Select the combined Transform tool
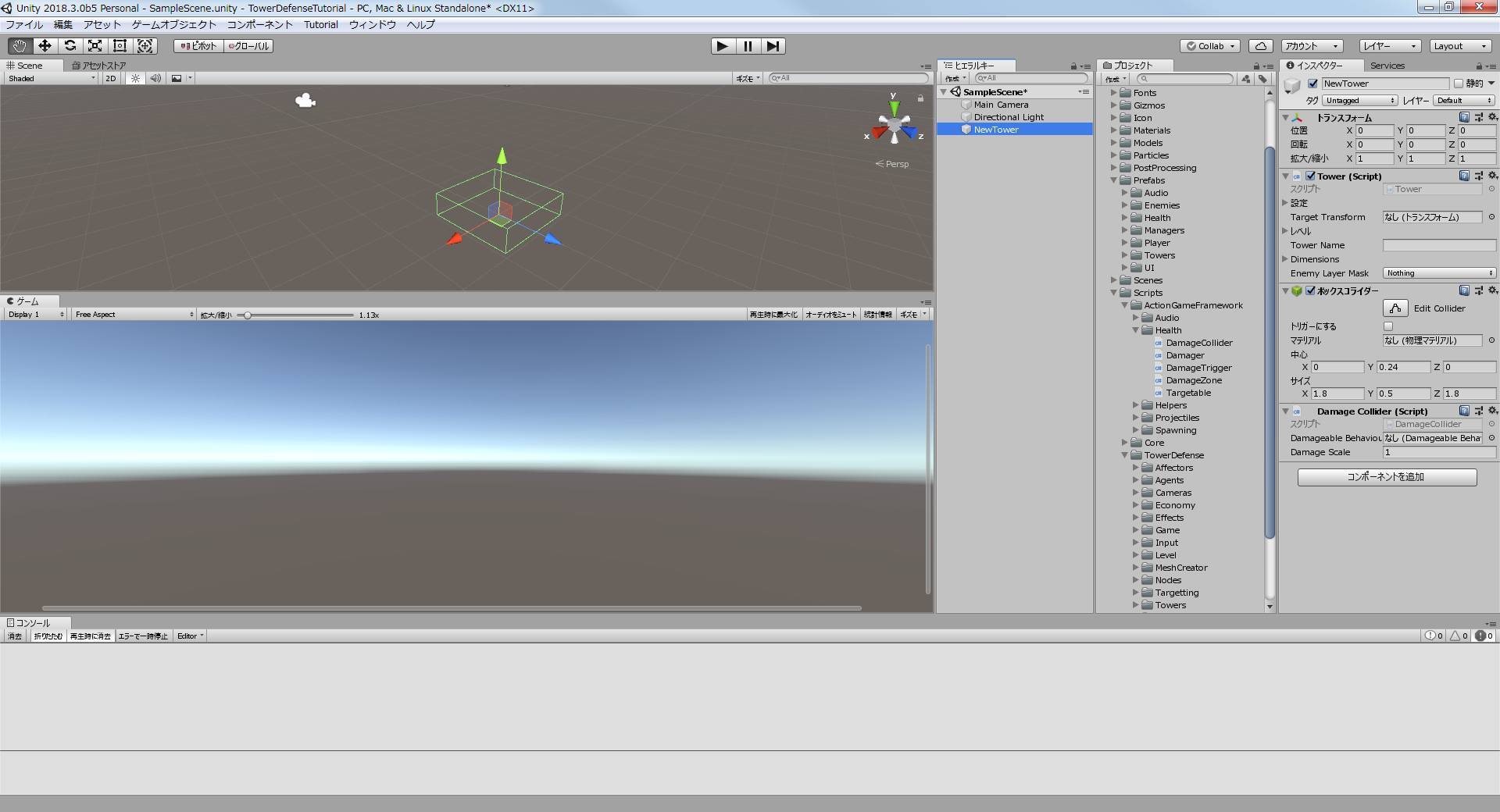The width and height of the screenshot is (1500, 812). tap(145, 46)
